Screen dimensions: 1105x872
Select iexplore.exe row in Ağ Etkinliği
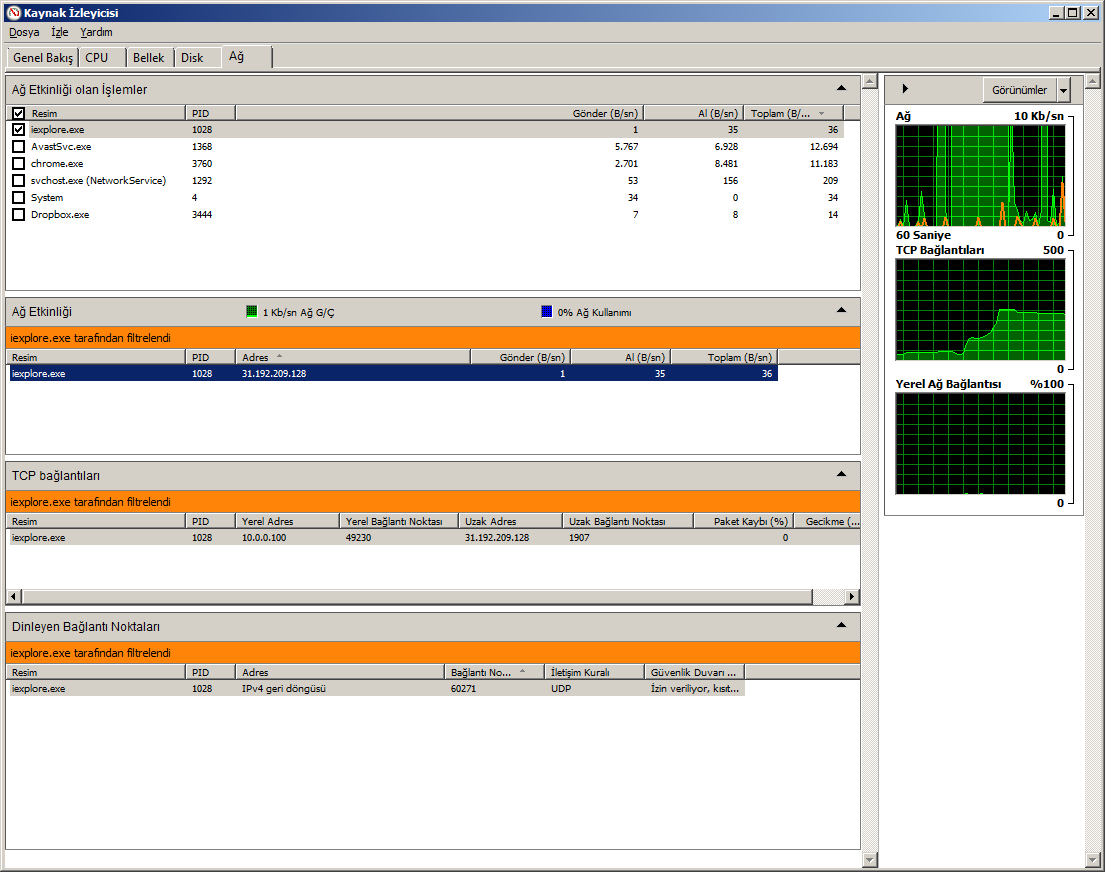tap(393, 374)
